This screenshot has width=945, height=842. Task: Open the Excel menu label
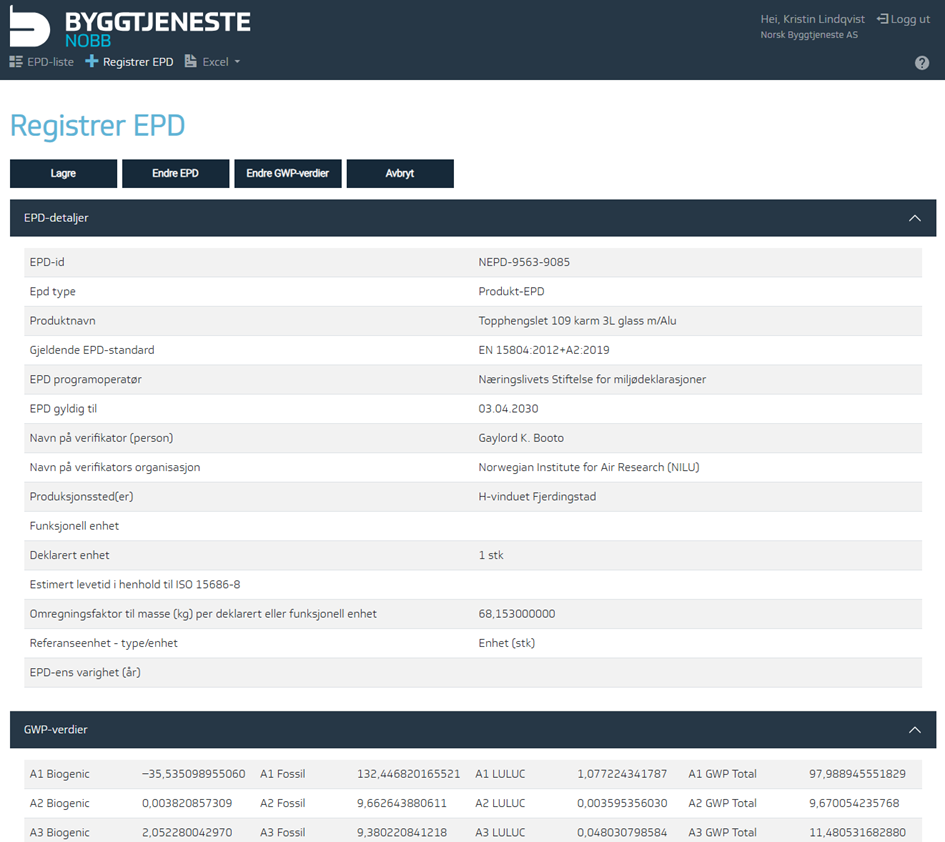215,62
